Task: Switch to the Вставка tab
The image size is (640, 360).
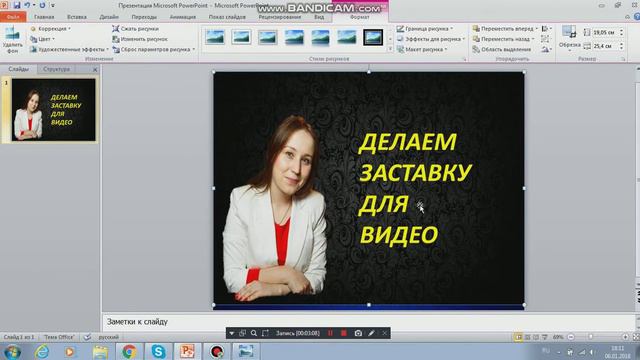Action: 77,17
